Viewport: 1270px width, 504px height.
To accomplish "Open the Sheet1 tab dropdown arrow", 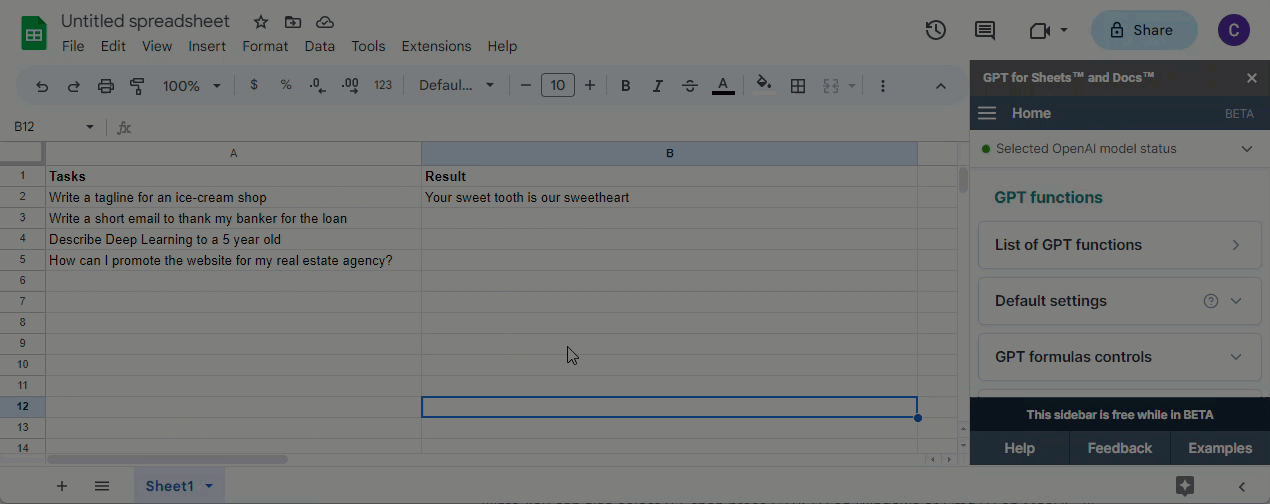I will coord(209,486).
